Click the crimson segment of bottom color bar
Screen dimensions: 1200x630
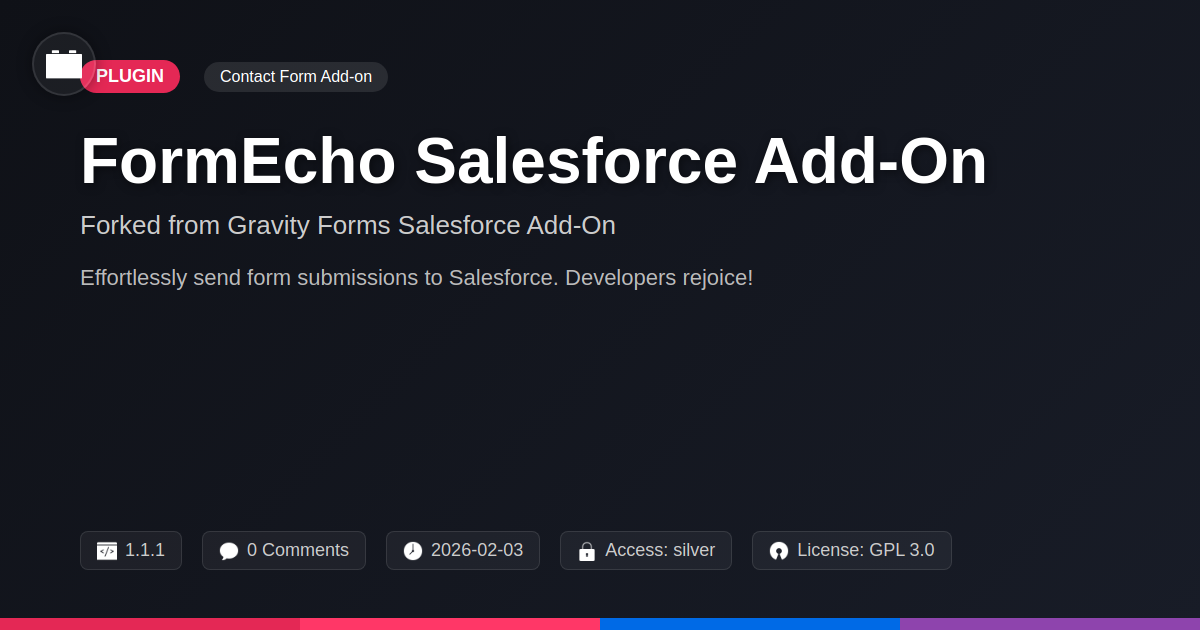pyautogui.click(x=150, y=624)
